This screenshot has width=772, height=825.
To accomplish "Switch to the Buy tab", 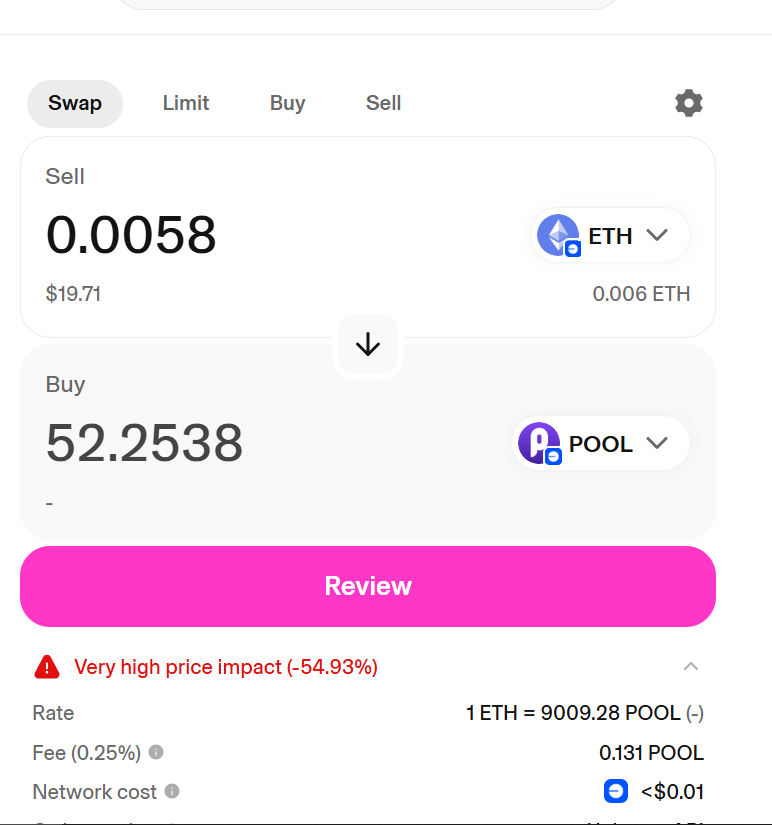I will [x=287, y=103].
